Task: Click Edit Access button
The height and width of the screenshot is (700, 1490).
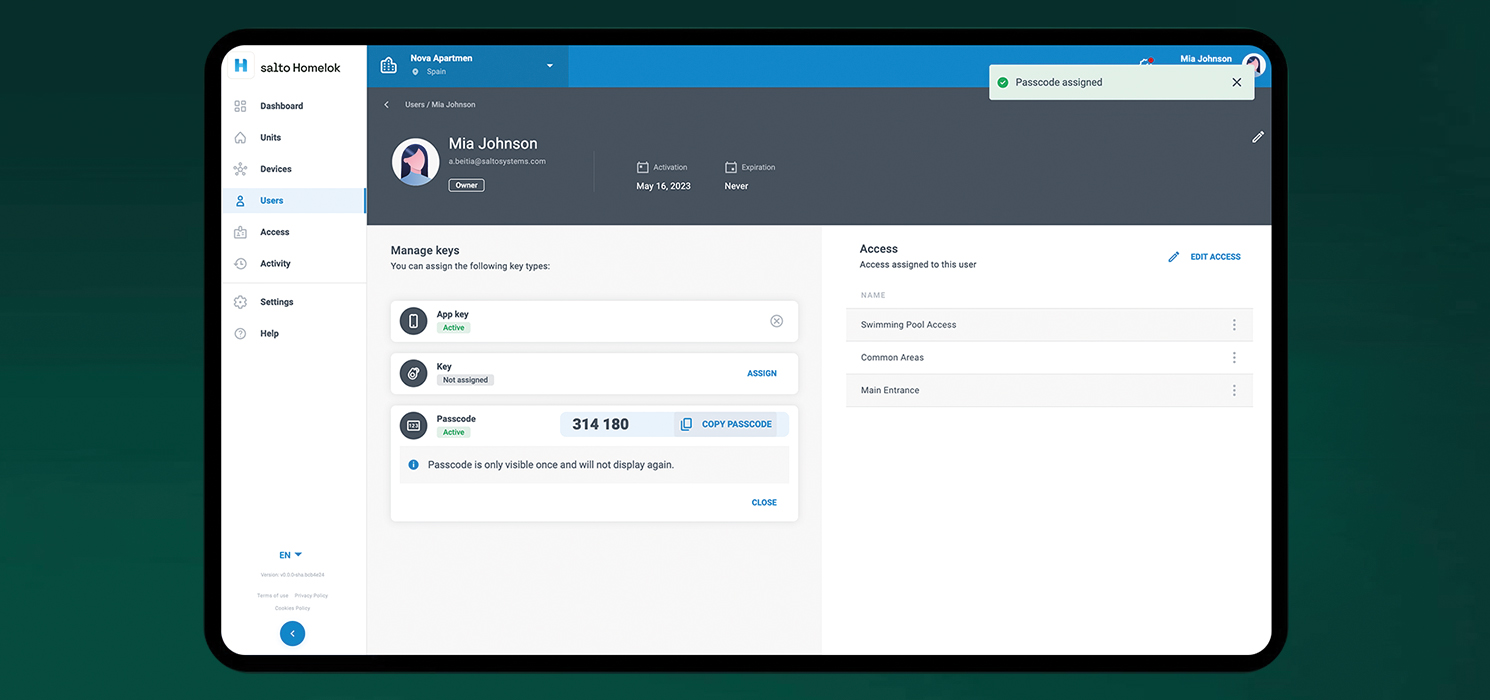Action: pos(1204,257)
